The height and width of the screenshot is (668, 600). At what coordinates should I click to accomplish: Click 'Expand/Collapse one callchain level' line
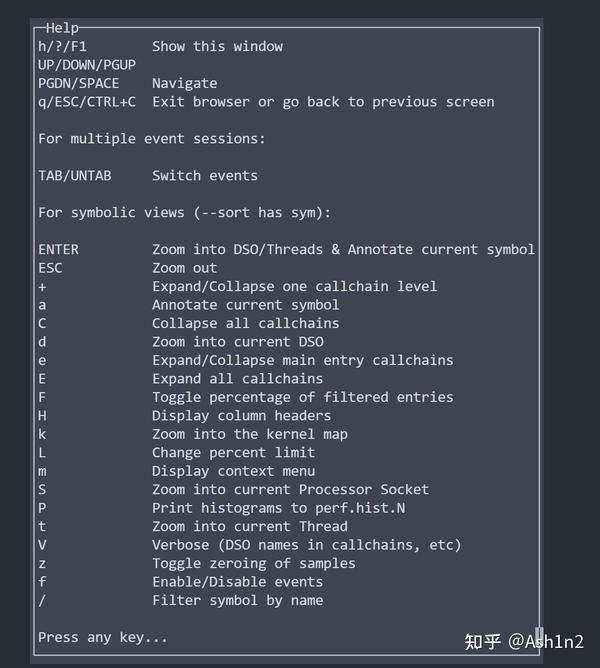(294, 286)
